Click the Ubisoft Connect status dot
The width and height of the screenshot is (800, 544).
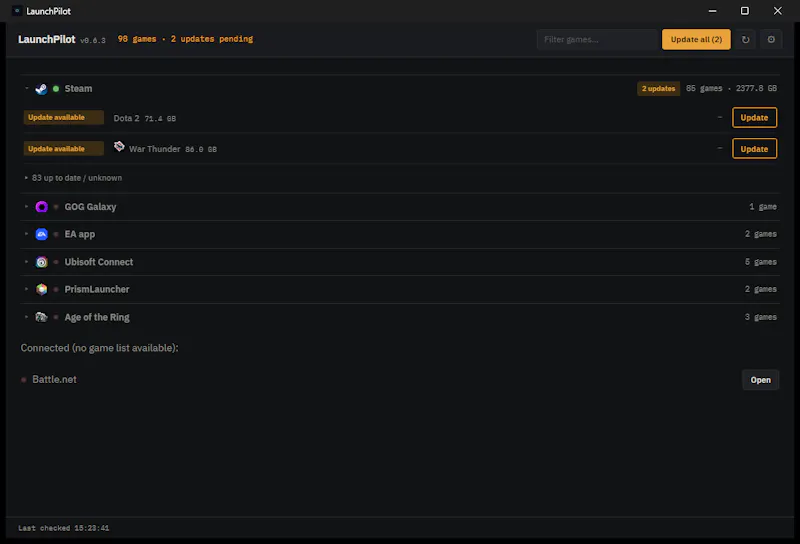tap(56, 262)
